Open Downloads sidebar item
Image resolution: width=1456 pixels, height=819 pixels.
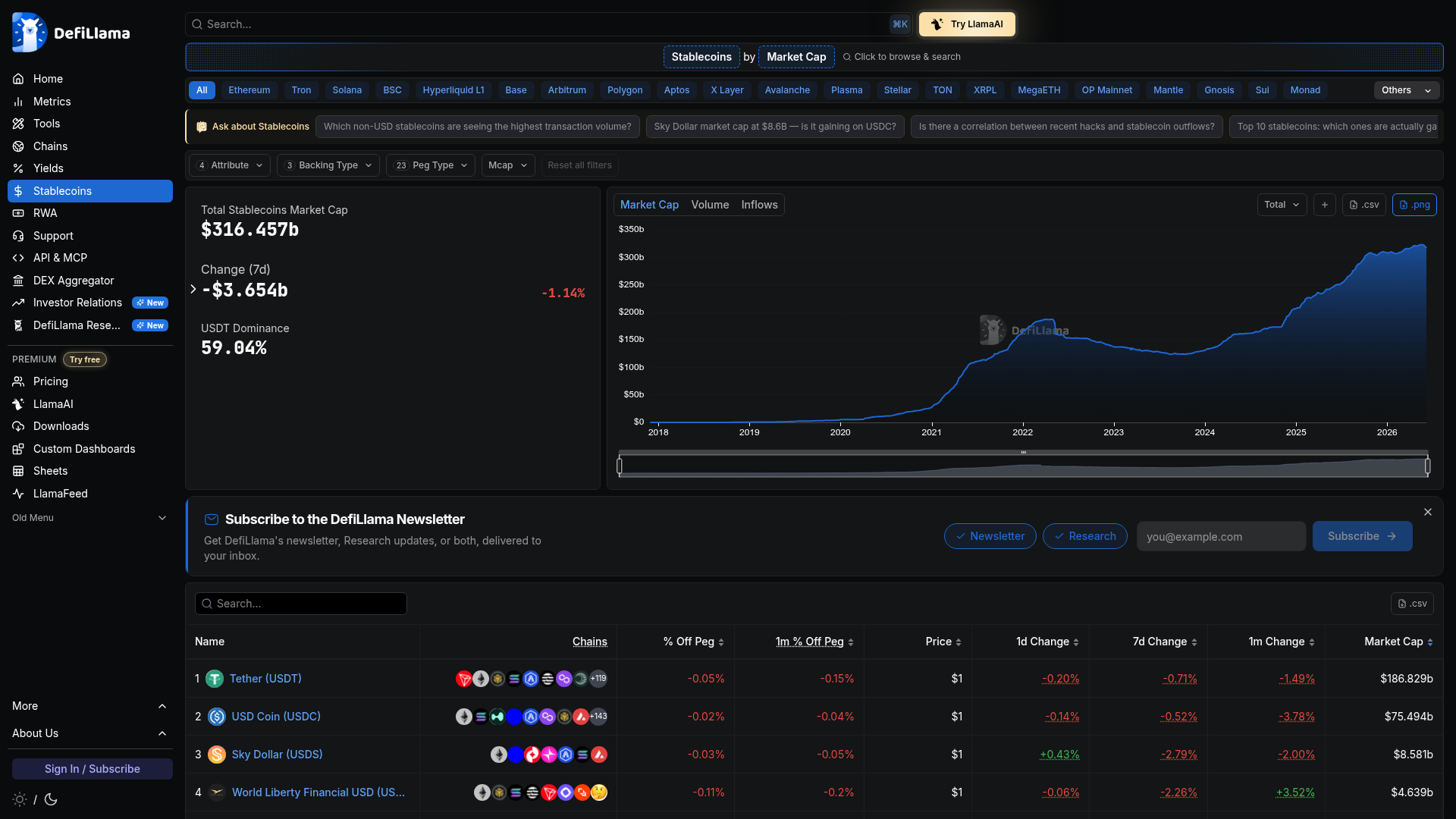90,426
